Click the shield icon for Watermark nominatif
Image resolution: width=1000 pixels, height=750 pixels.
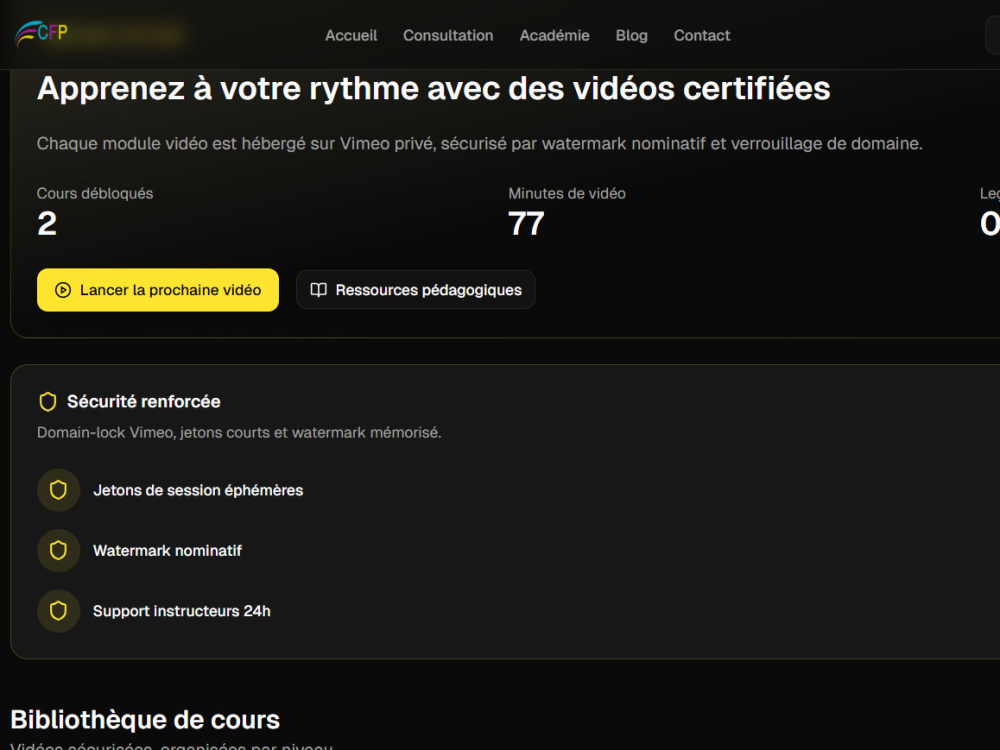pos(58,550)
